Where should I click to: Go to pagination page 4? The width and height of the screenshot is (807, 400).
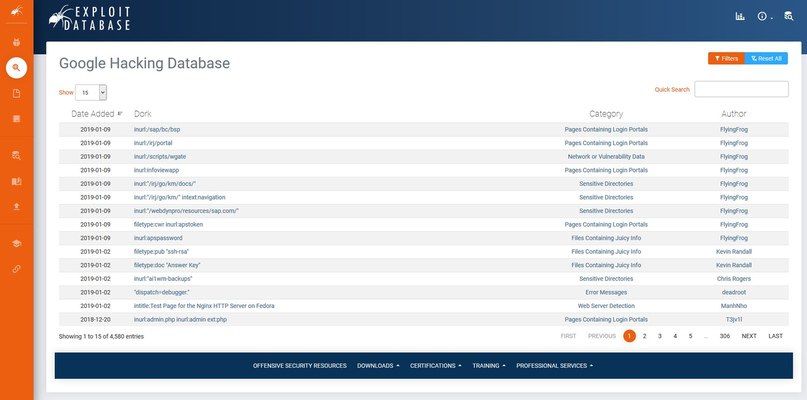675,336
